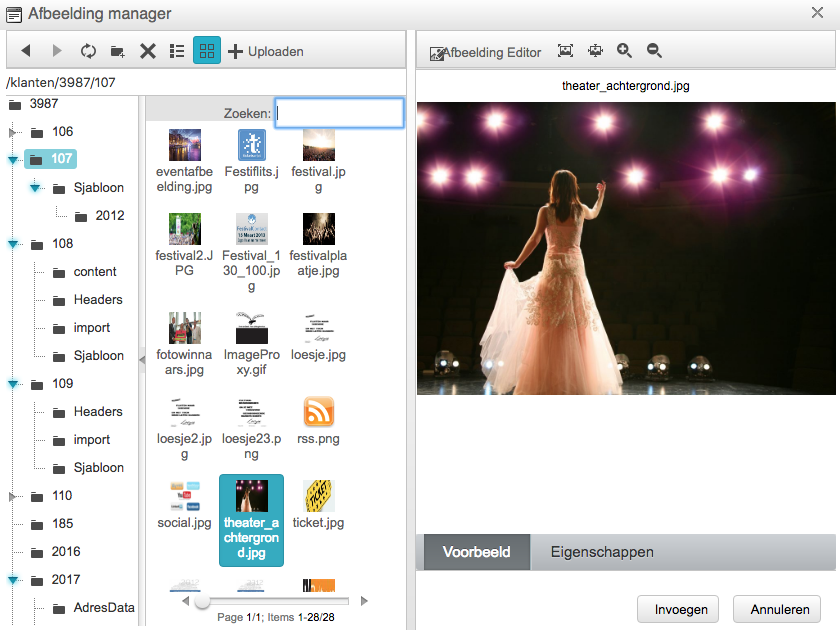The width and height of the screenshot is (840, 634).
Task: Select the eventafbeelding.jpg thumbnail
Action: 184,161
